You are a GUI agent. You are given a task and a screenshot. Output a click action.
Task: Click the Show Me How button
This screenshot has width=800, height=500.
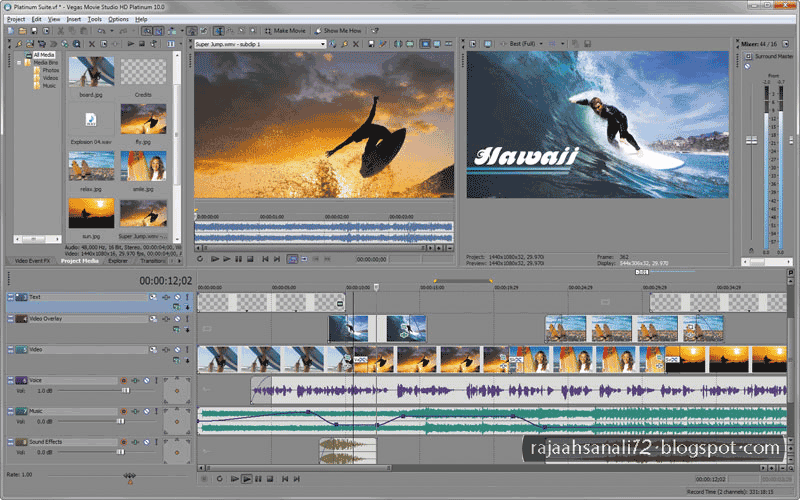[338, 31]
